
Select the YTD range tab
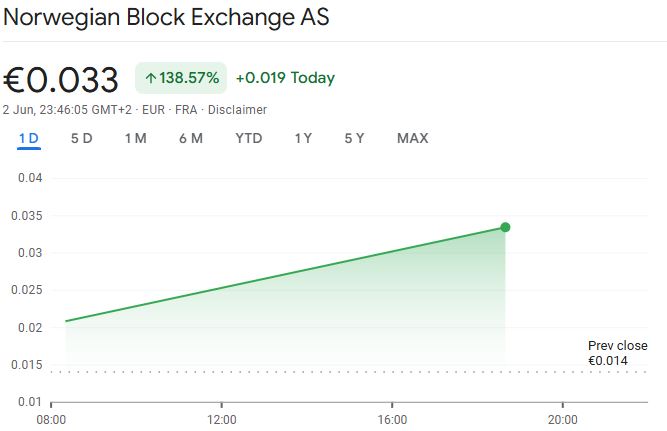(x=248, y=138)
